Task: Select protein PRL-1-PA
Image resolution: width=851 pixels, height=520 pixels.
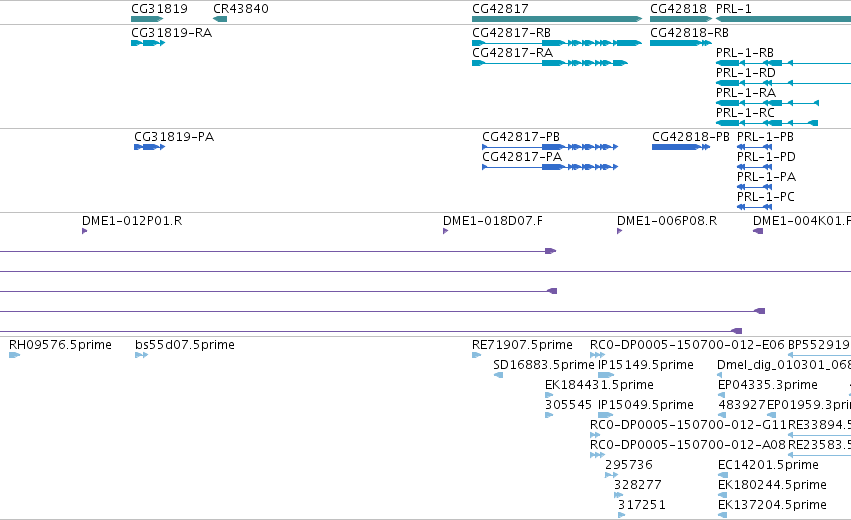Action: 754,187
